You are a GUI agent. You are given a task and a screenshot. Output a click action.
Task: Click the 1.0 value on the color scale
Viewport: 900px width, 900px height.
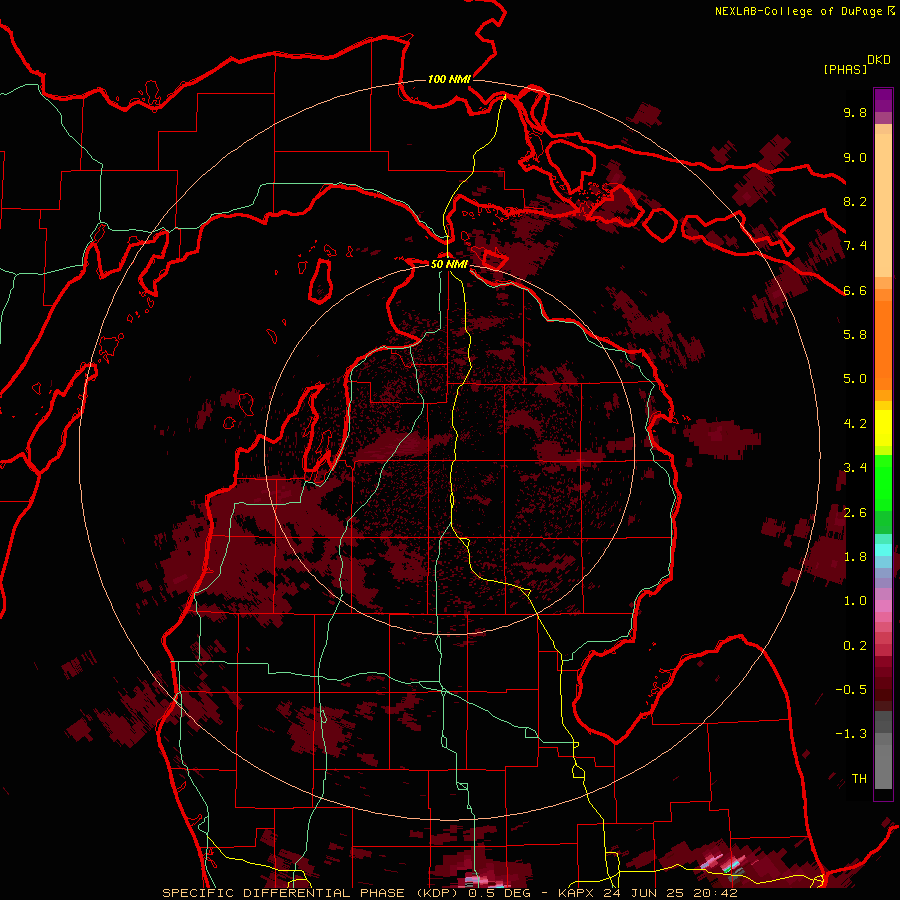tap(855, 601)
